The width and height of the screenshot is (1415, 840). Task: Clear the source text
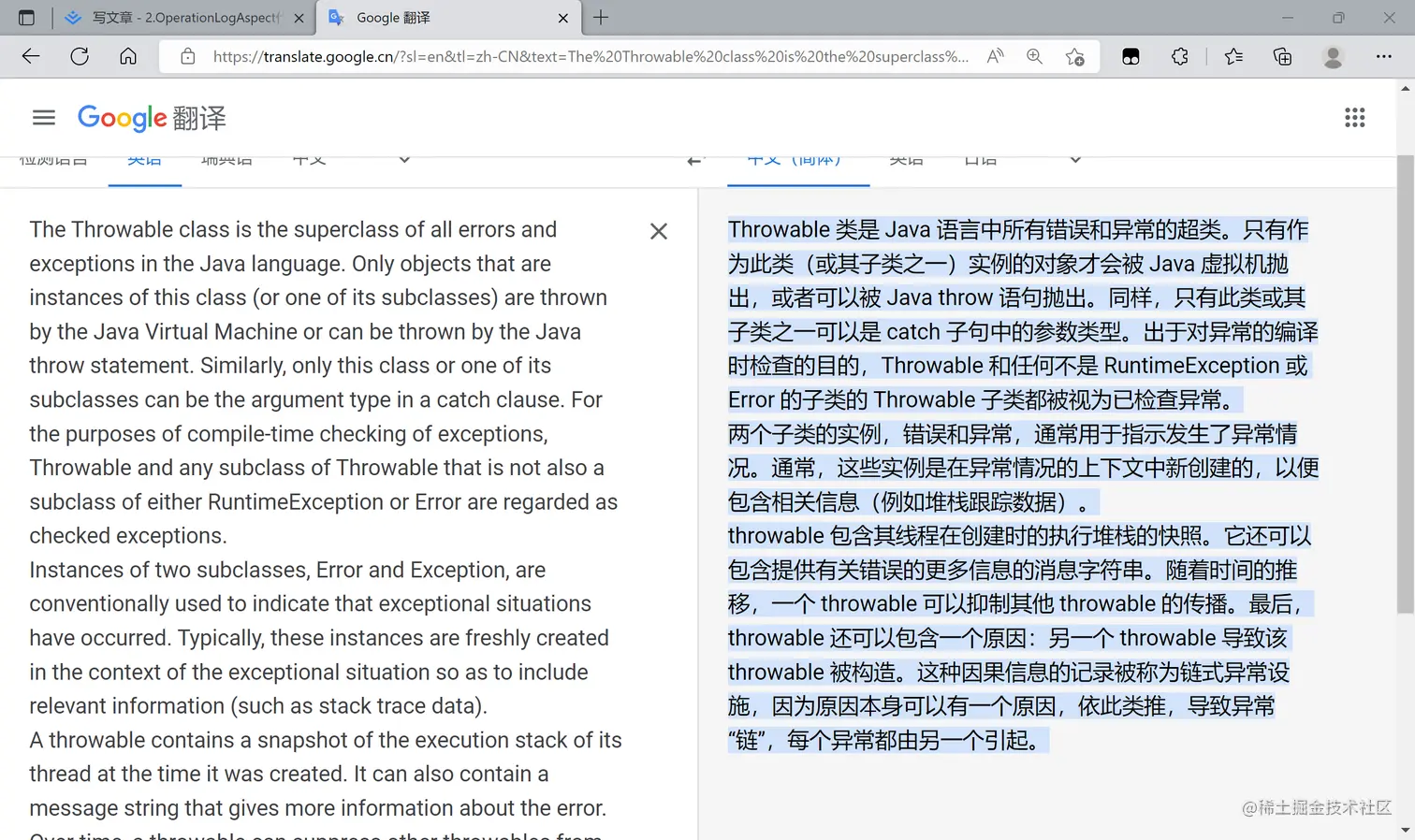(x=659, y=231)
